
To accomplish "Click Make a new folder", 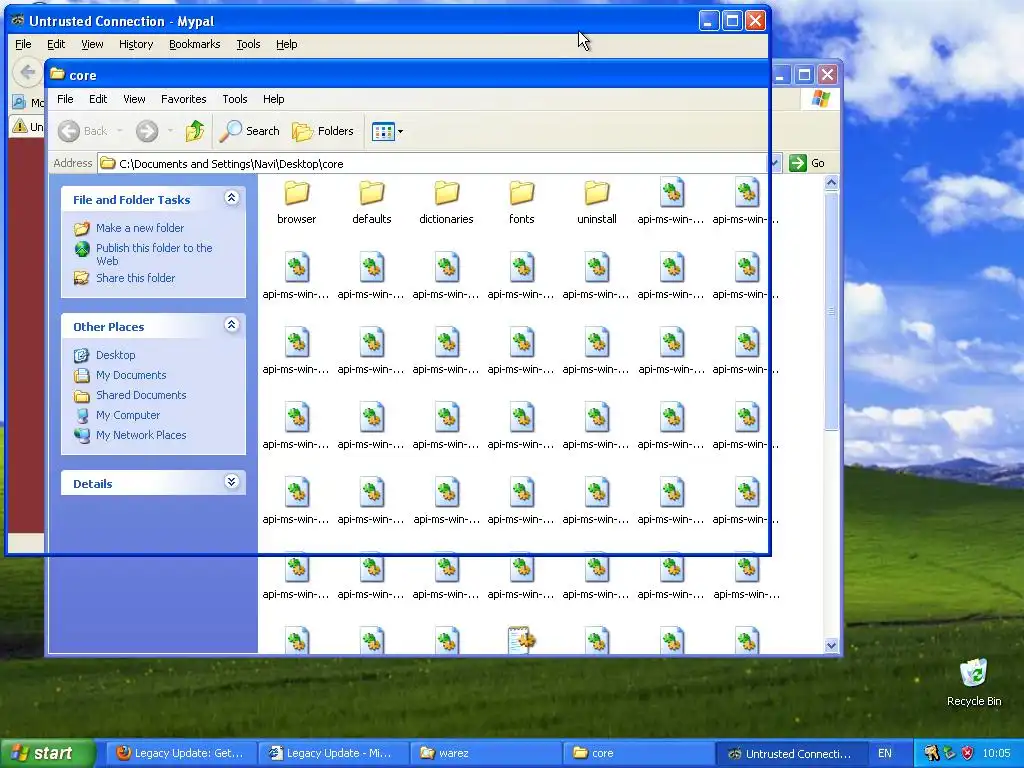I will pyautogui.click(x=140, y=228).
